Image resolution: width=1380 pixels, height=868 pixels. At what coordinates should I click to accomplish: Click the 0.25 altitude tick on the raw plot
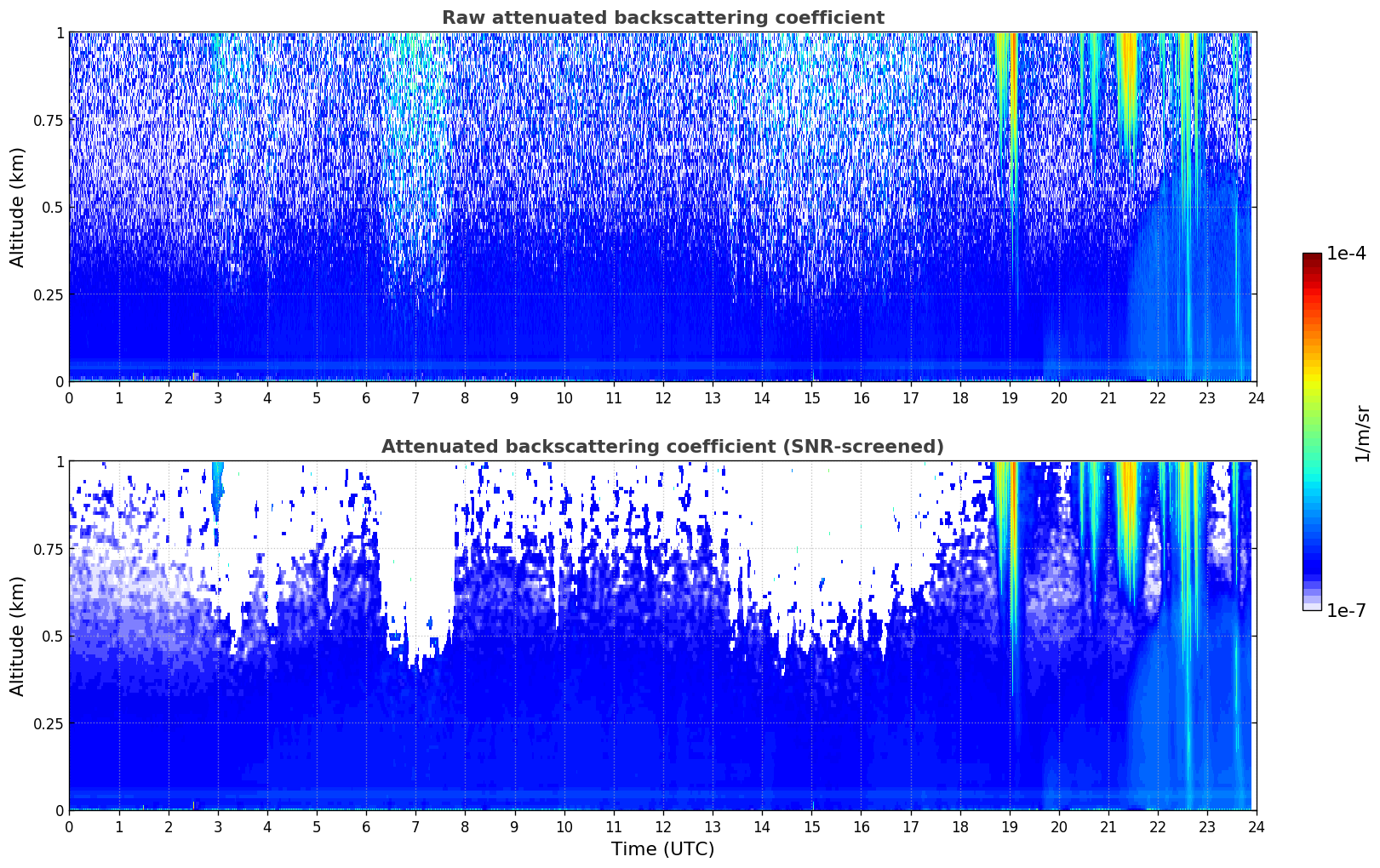[49, 294]
